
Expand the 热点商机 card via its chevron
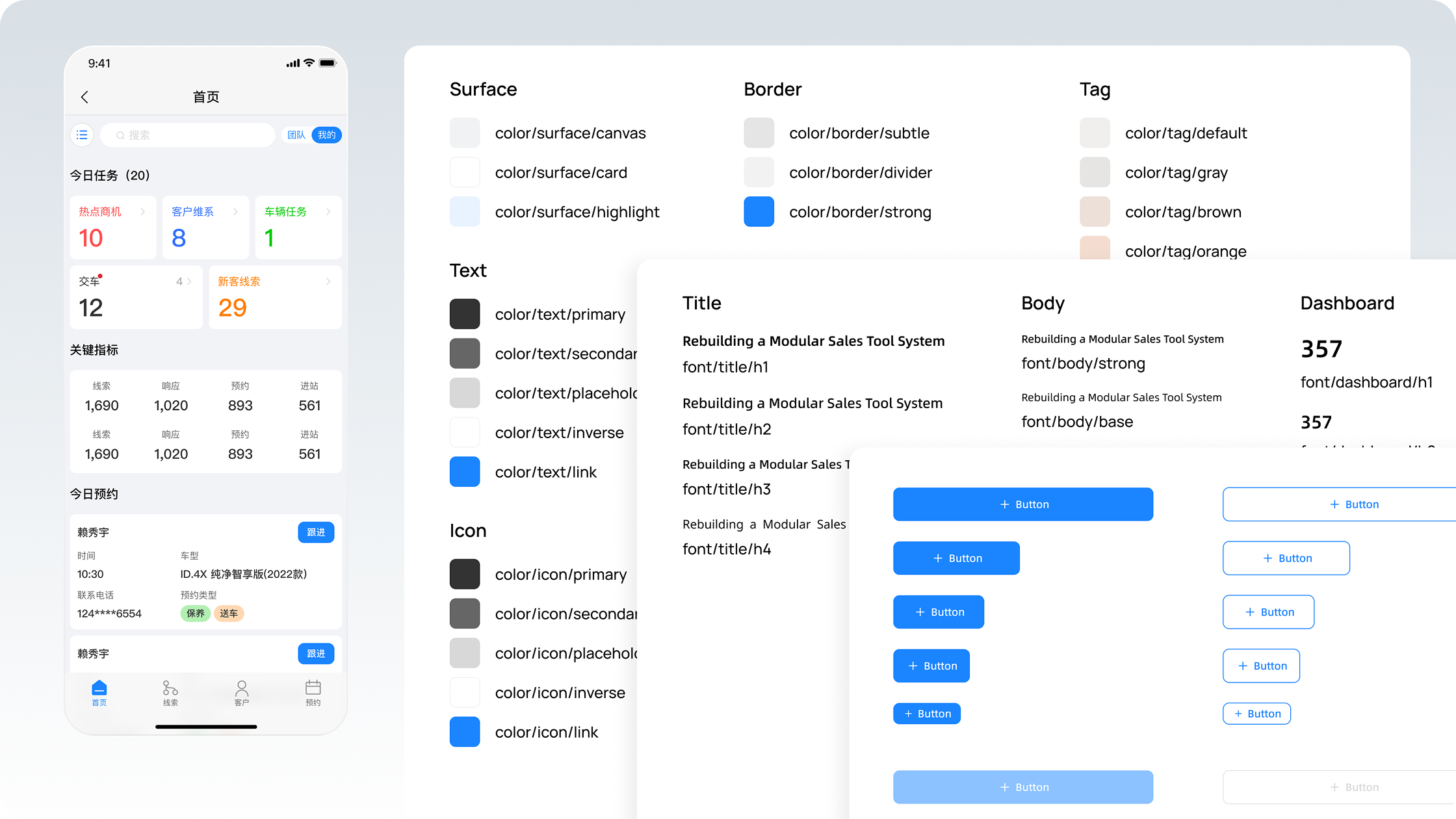click(x=144, y=211)
